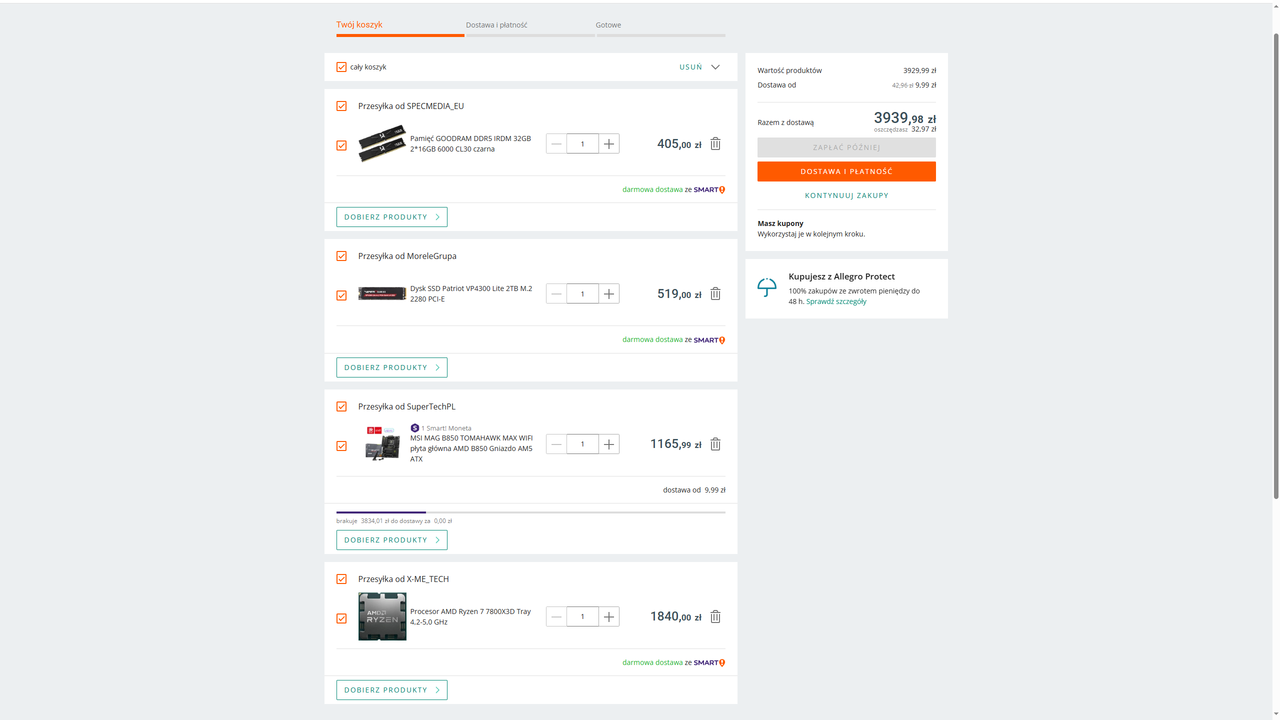Click 'Przesyłka od SPECMEDIA_EU' seller name
Image resolution: width=1280 pixels, height=720 pixels.
click(x=411, y=106)
